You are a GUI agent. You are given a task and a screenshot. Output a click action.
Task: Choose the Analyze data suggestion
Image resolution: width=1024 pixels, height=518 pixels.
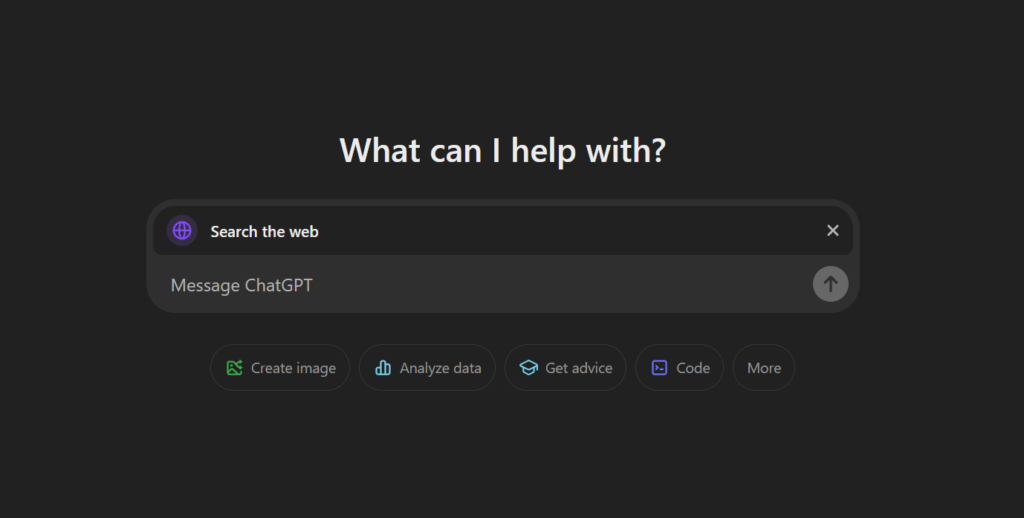coord(427,368)
